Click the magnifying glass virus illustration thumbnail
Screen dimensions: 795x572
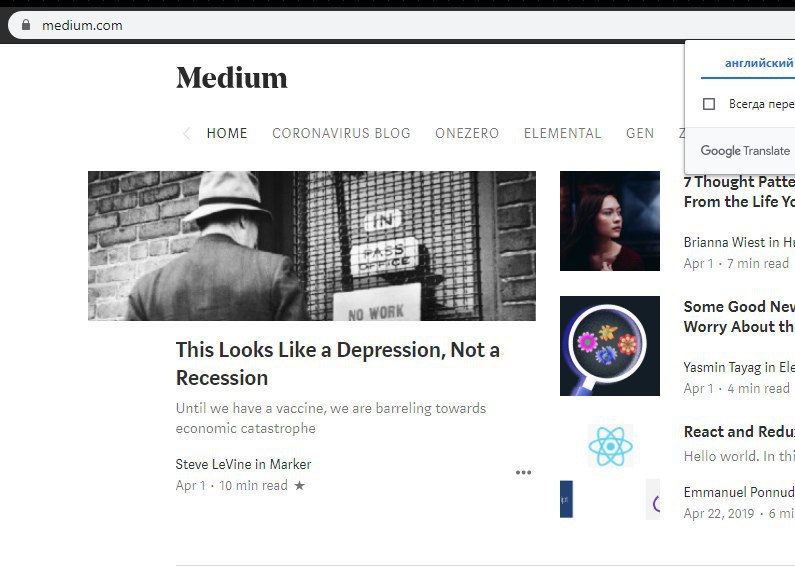tap(610, 346)
